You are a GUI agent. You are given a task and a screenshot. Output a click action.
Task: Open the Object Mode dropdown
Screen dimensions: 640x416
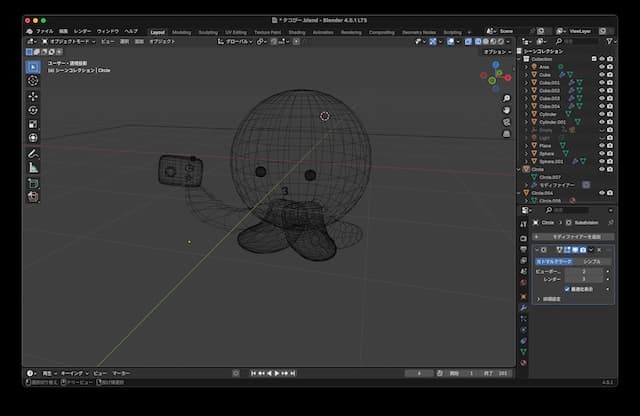(69, 42)
